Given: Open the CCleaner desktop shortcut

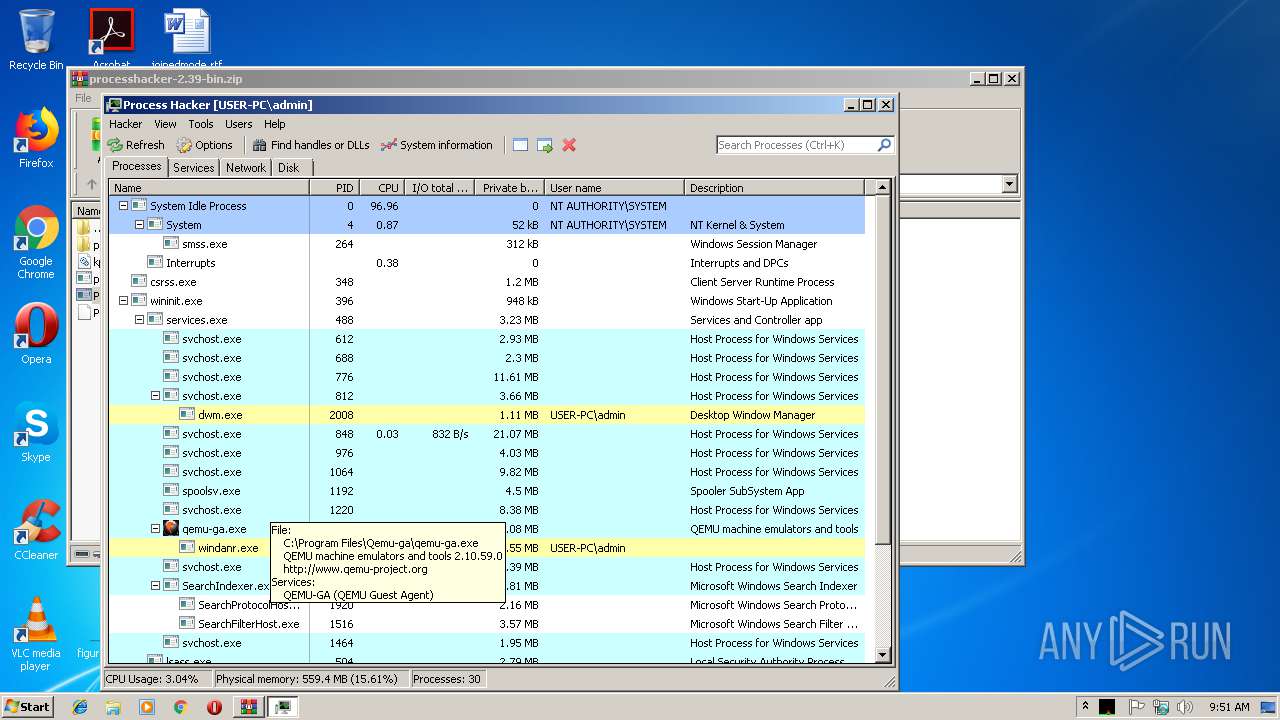Looking at the screenshot, I should pyautogui.click(x=36, y=530).
